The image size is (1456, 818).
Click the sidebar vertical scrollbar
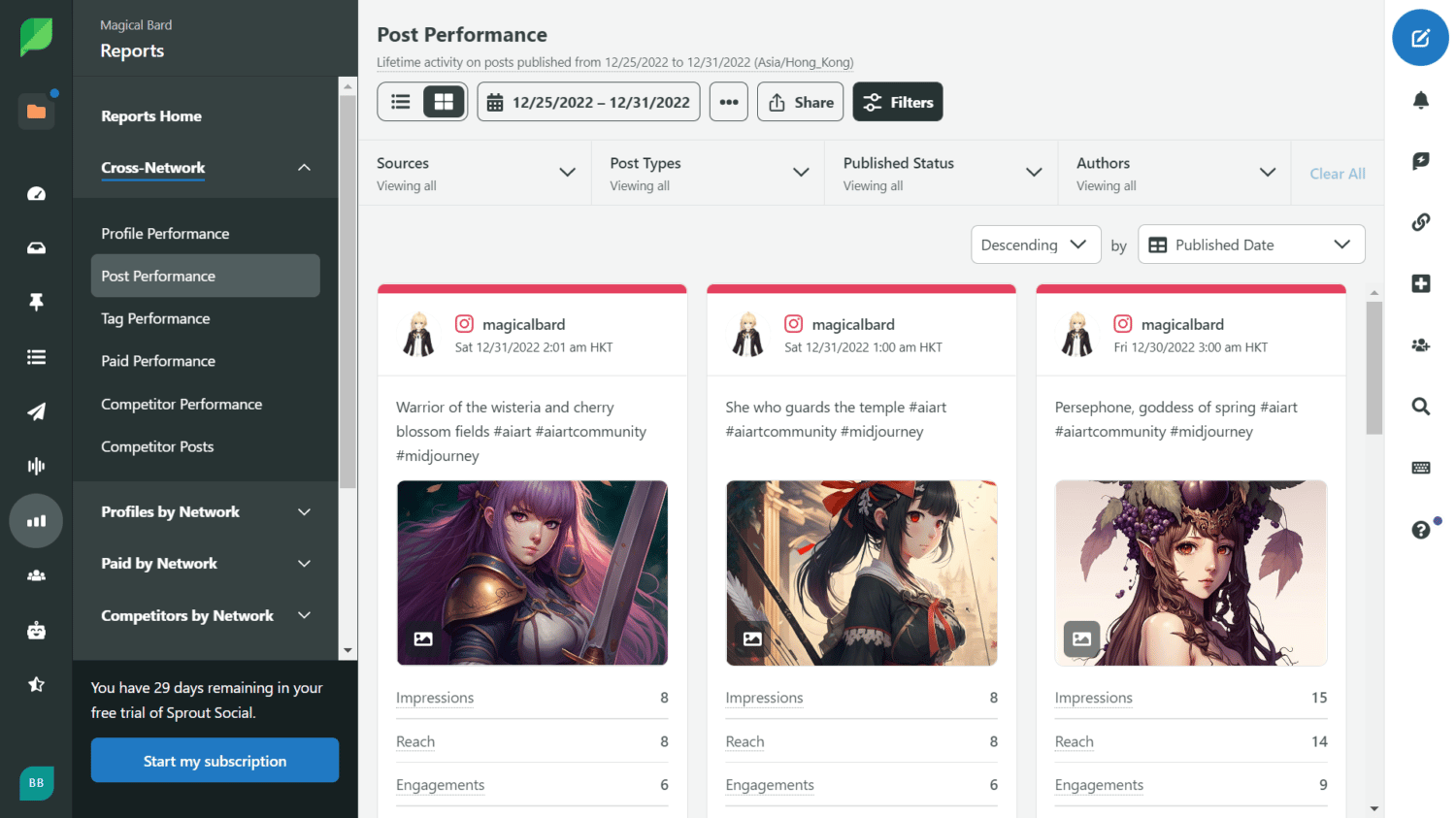click(347, 291)
